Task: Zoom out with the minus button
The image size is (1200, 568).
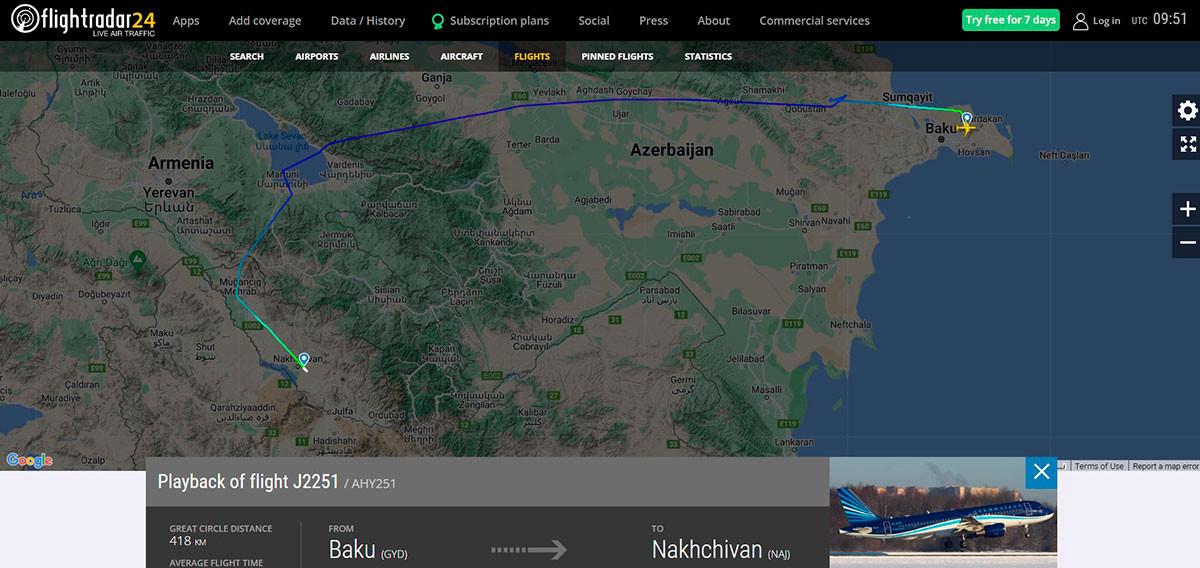Action: click(1187, 242)
